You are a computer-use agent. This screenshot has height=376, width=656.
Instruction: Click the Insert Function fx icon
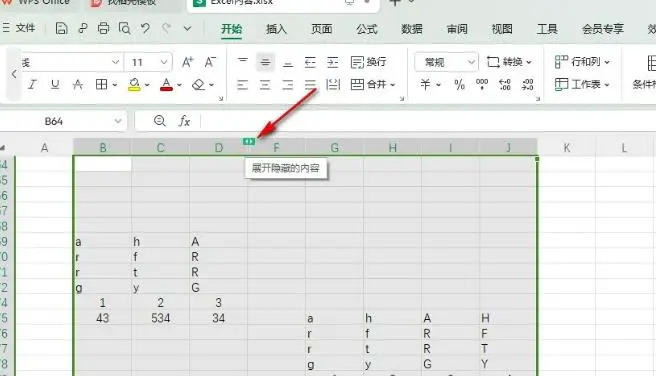[184, 121]
